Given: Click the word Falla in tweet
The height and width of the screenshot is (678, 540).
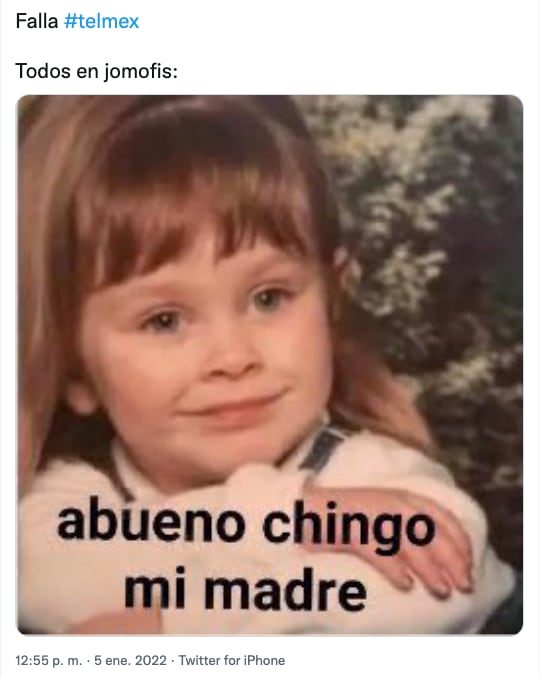Looking at the screenshot, I should (37, 21).
